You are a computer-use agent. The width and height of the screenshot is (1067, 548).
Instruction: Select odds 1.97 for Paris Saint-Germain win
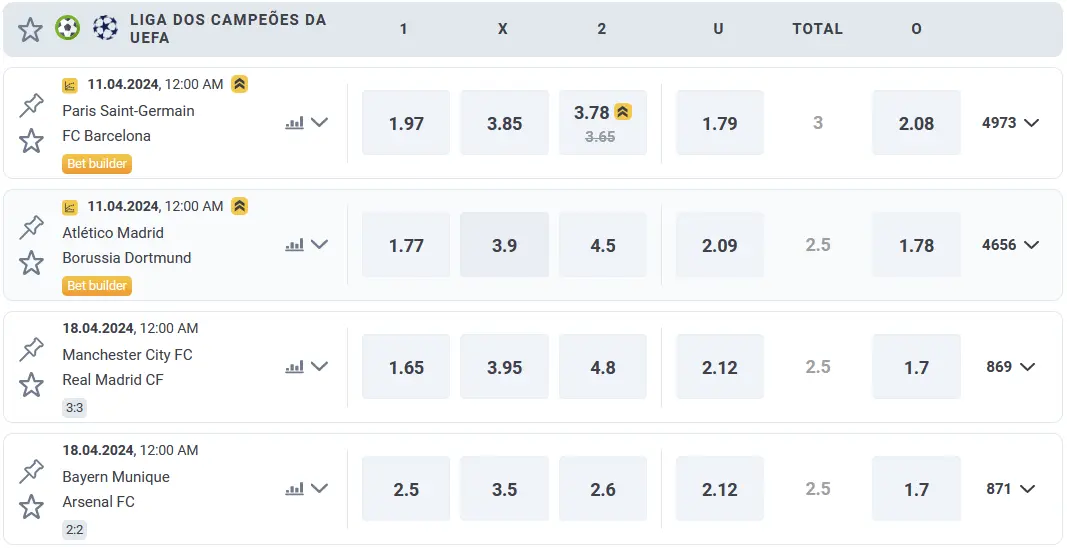(406, 123)
